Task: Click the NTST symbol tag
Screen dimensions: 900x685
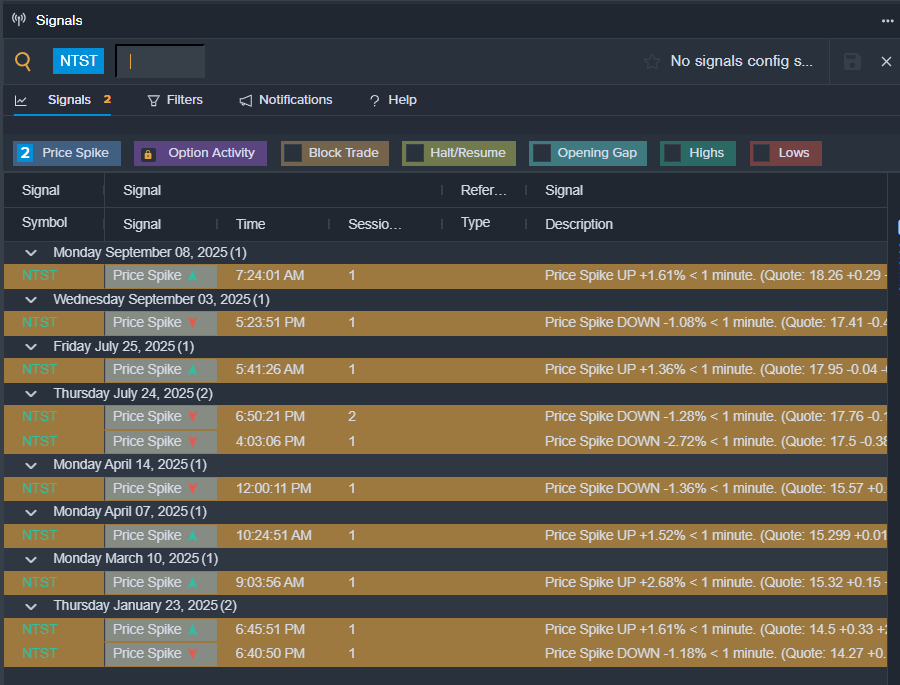Action: [79, 61]
